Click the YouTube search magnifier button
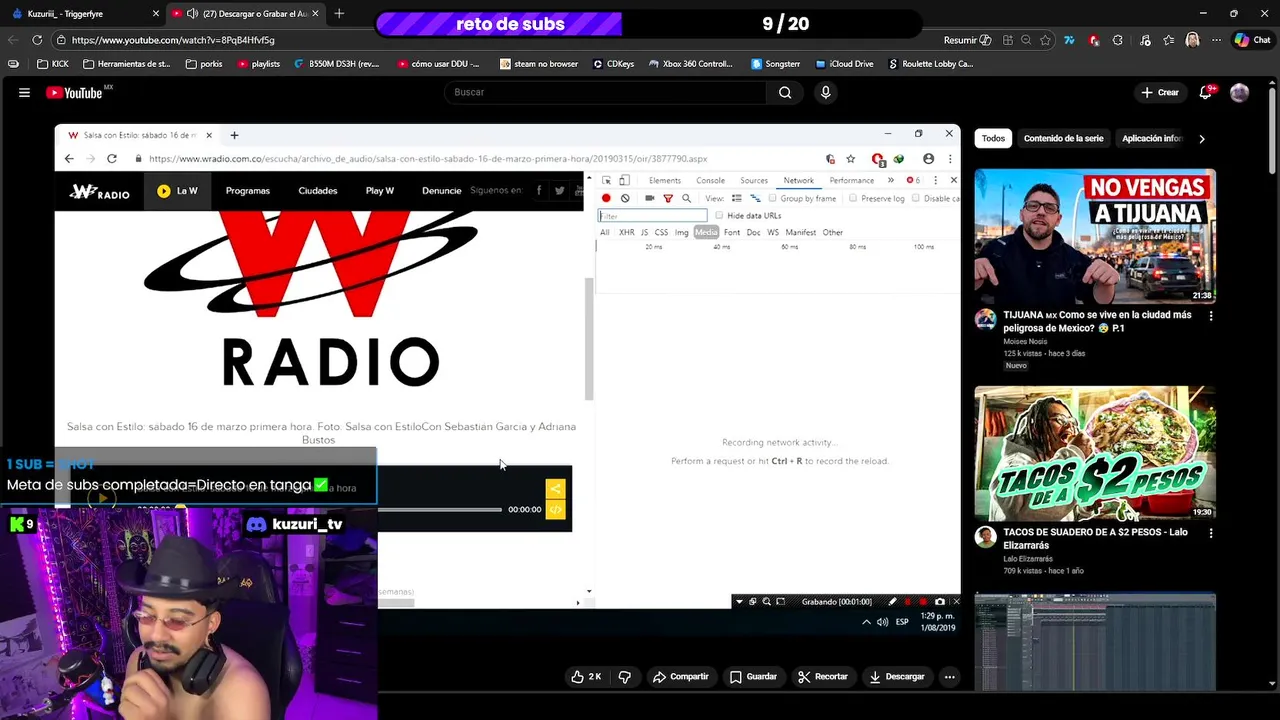Image resolution: width=1280 pixels, height=720 pixels. (785, 92)
